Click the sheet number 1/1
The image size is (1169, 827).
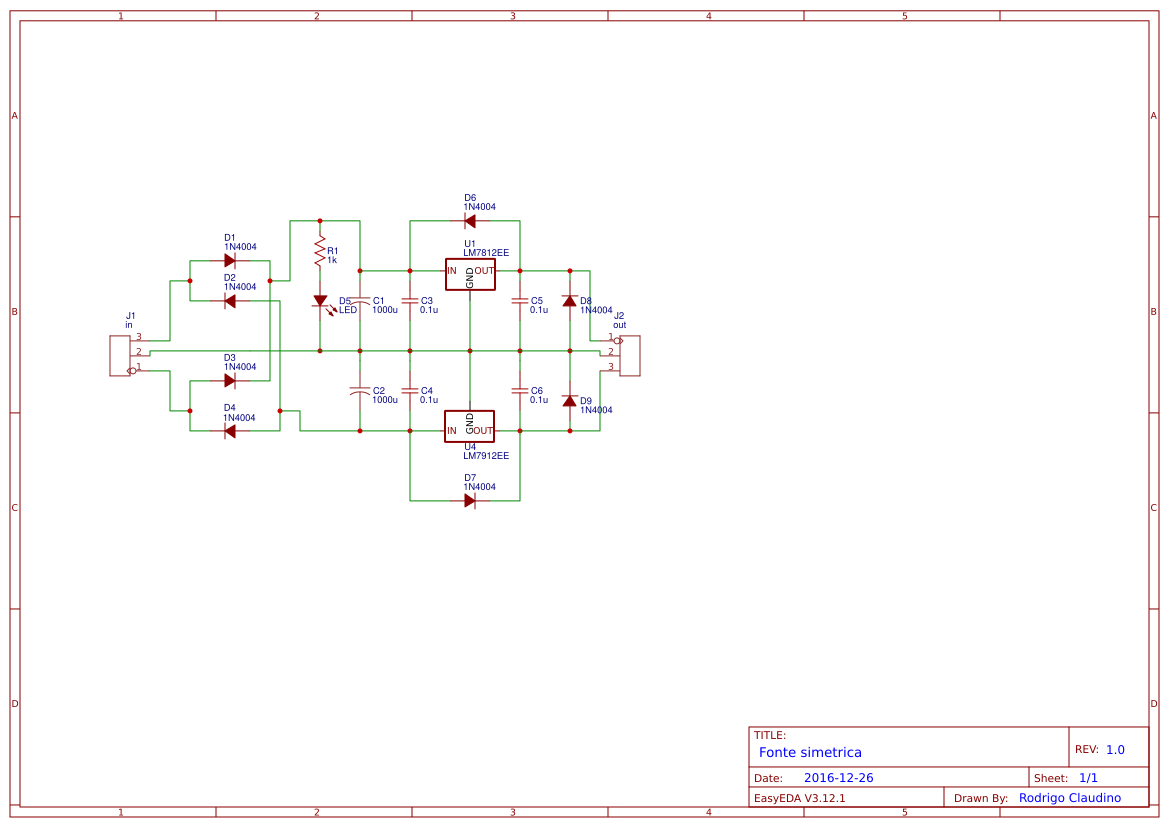(x=1088, y=779)
